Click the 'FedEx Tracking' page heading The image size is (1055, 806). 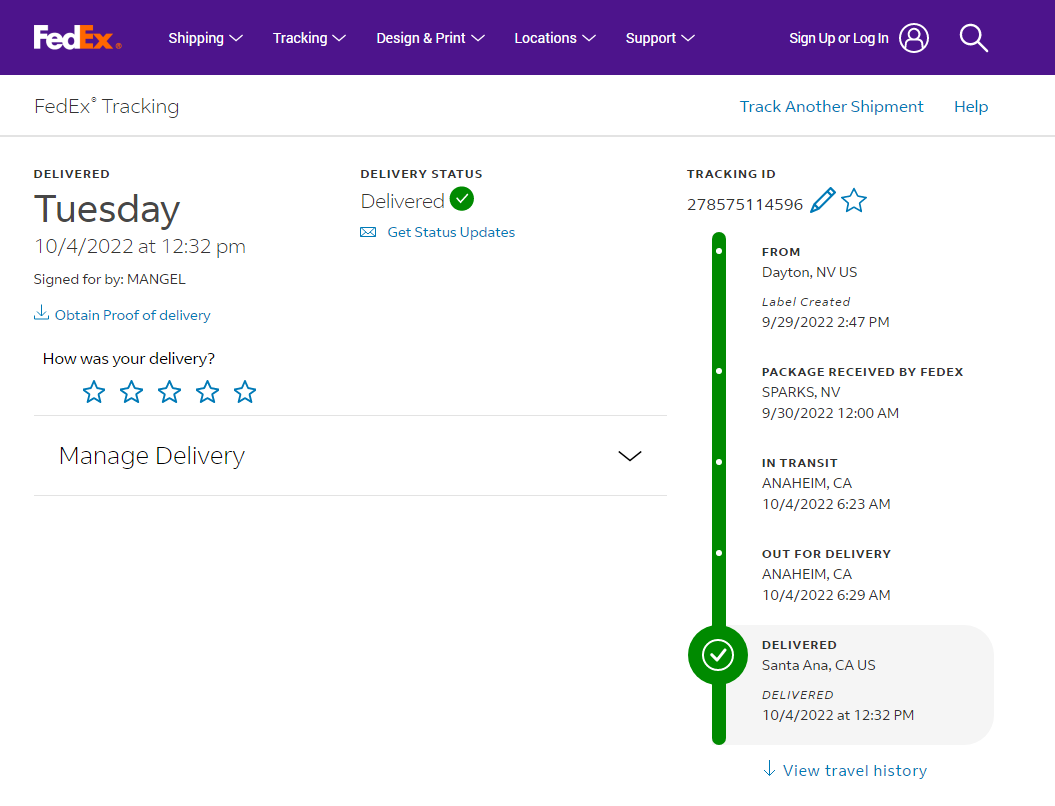[x=106, y=106]
